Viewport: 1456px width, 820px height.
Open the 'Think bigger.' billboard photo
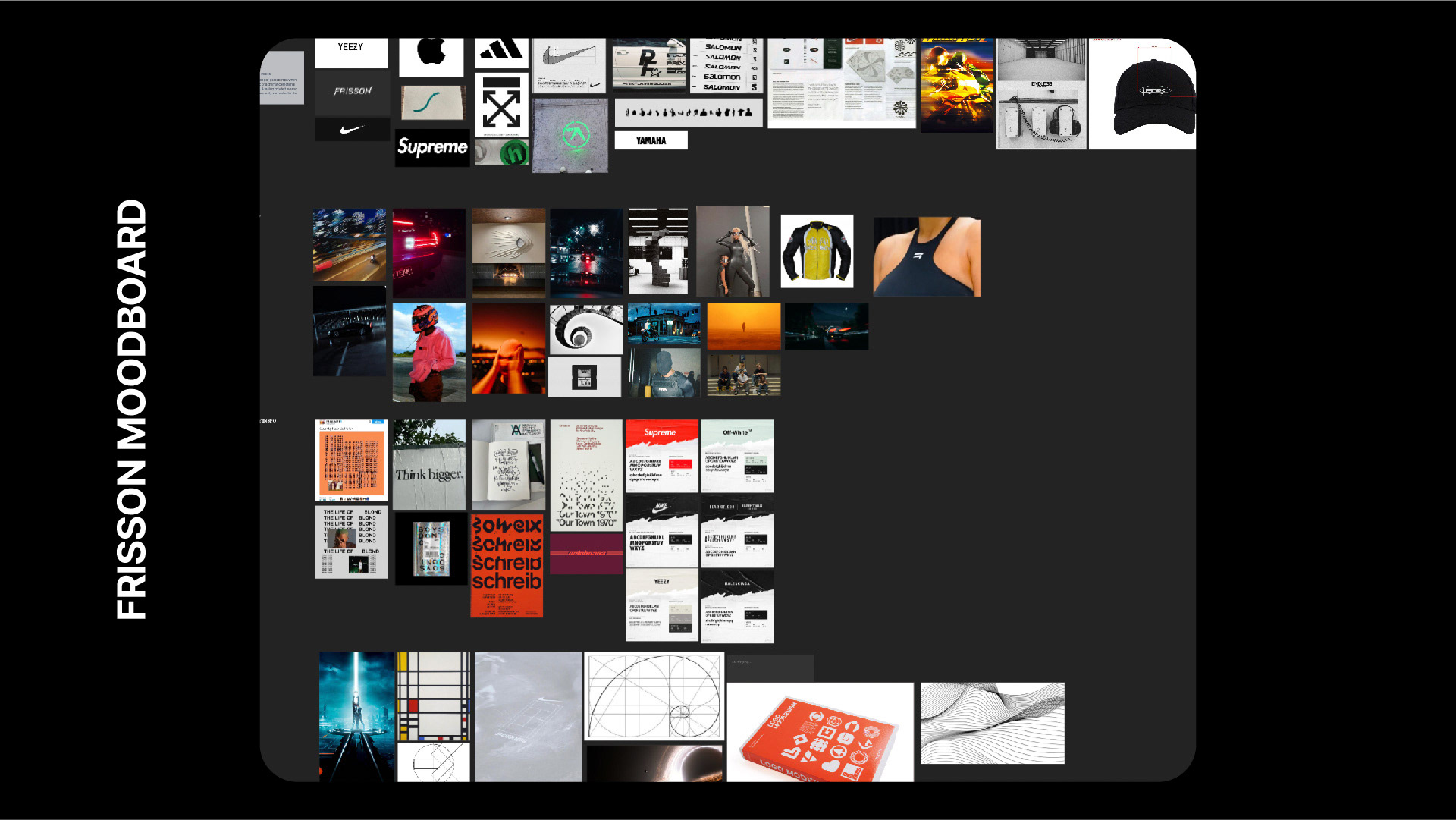pos(429,465)
